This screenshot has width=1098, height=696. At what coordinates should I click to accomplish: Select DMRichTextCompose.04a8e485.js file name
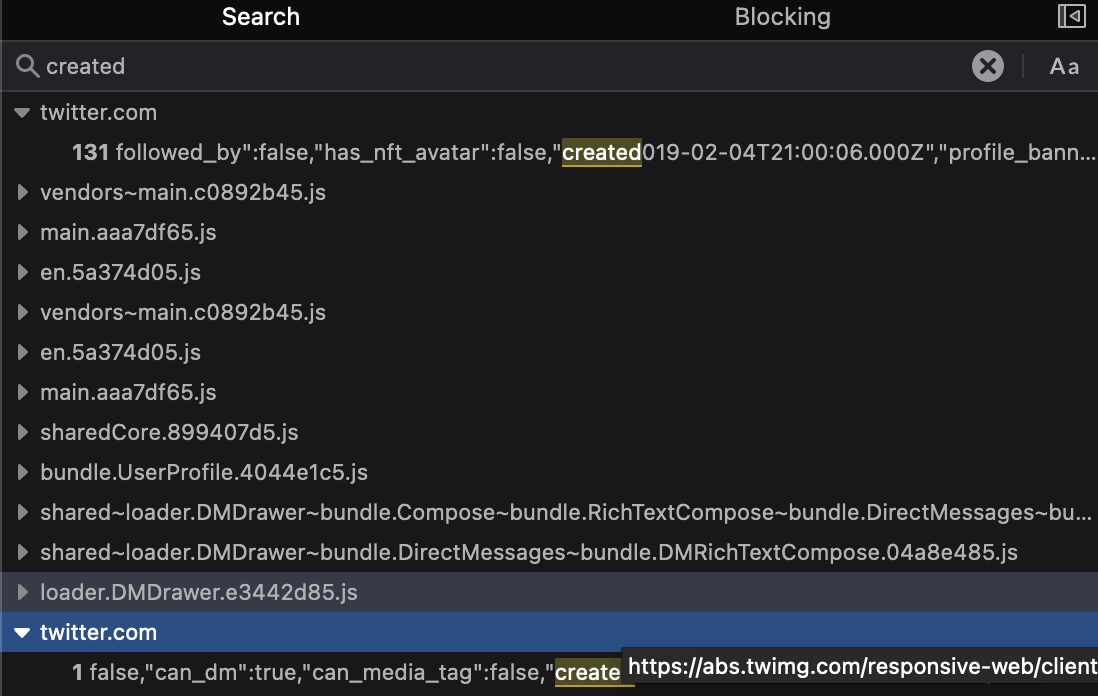tap(529, 552)
